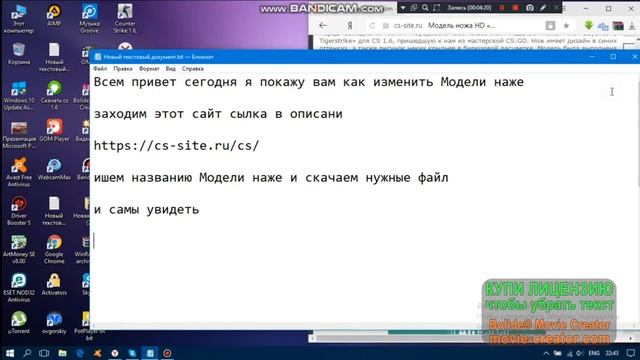Switch to Yandex Browser on taskbar
The height and width of the screenshot is (360, 640).
coord(115,353)
